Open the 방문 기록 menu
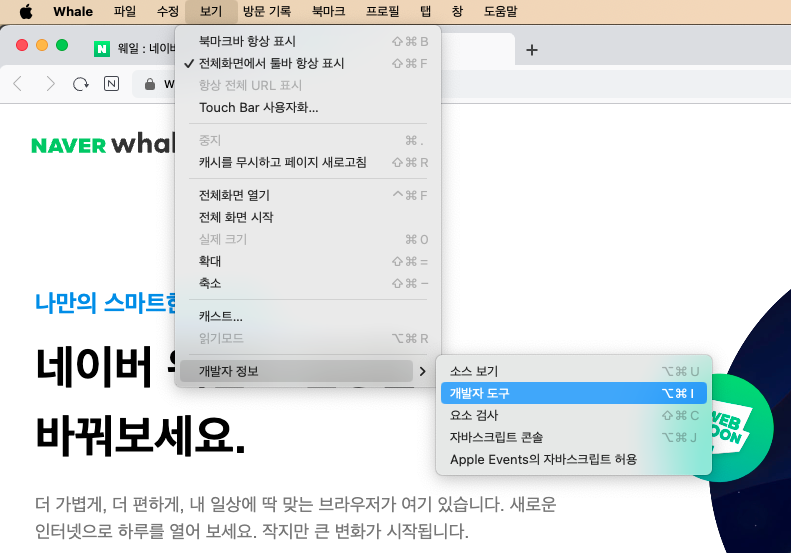The height and width of the screenshot is (553, 791). tap(267, 11)
